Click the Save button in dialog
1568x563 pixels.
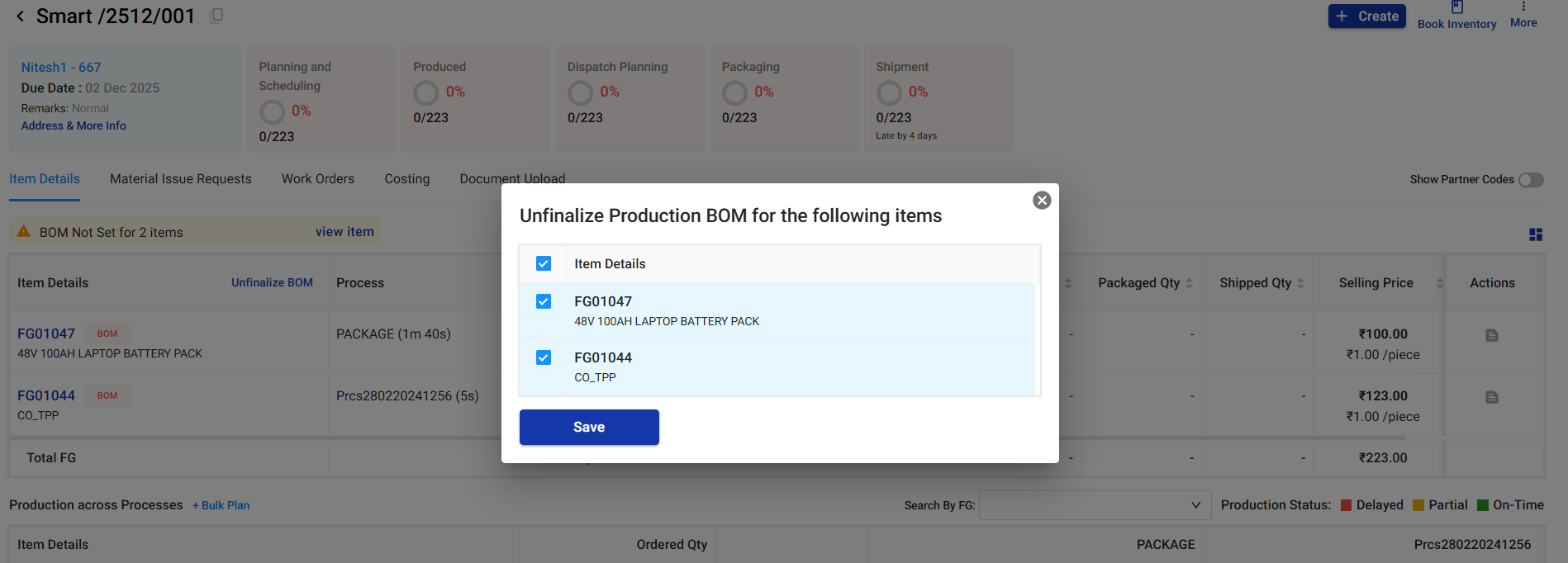(x=589, y=427)
